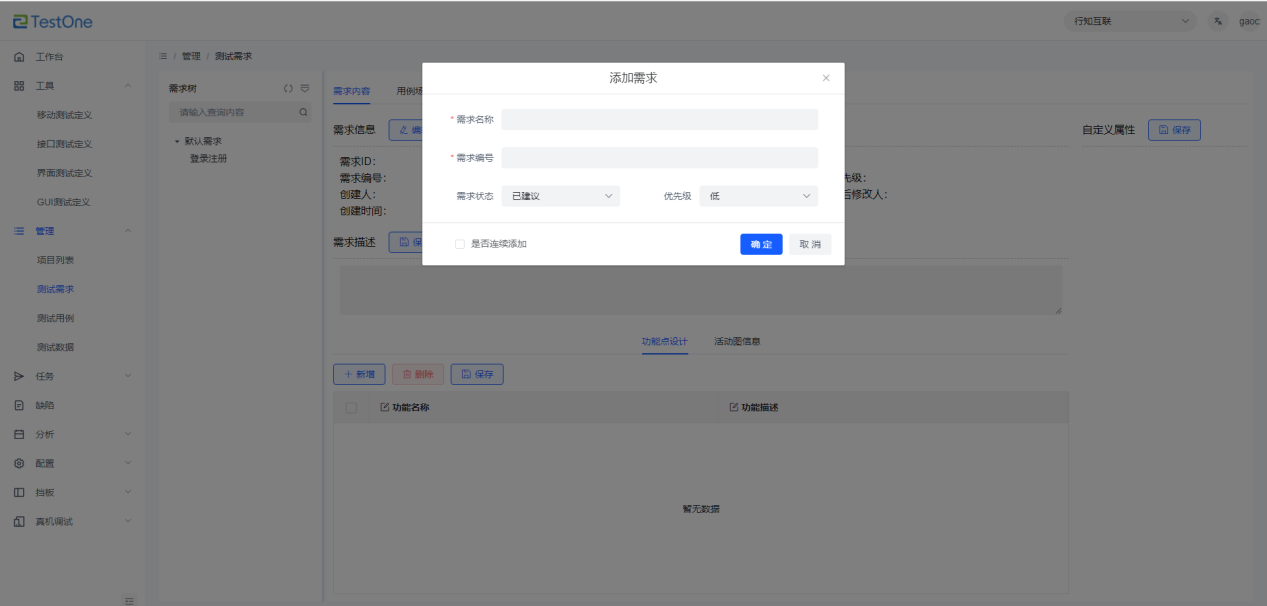Image resolution: width=1267 pixels, height=606 pixels.
Task: Collapse the 默认需求 tree node
Action: coord(177,141)
